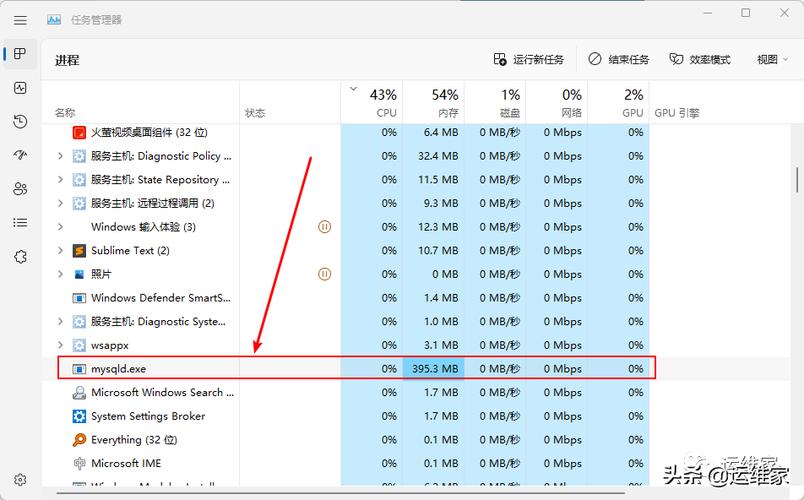Expand Windows 输入体验 (3) group

[60, 227]
